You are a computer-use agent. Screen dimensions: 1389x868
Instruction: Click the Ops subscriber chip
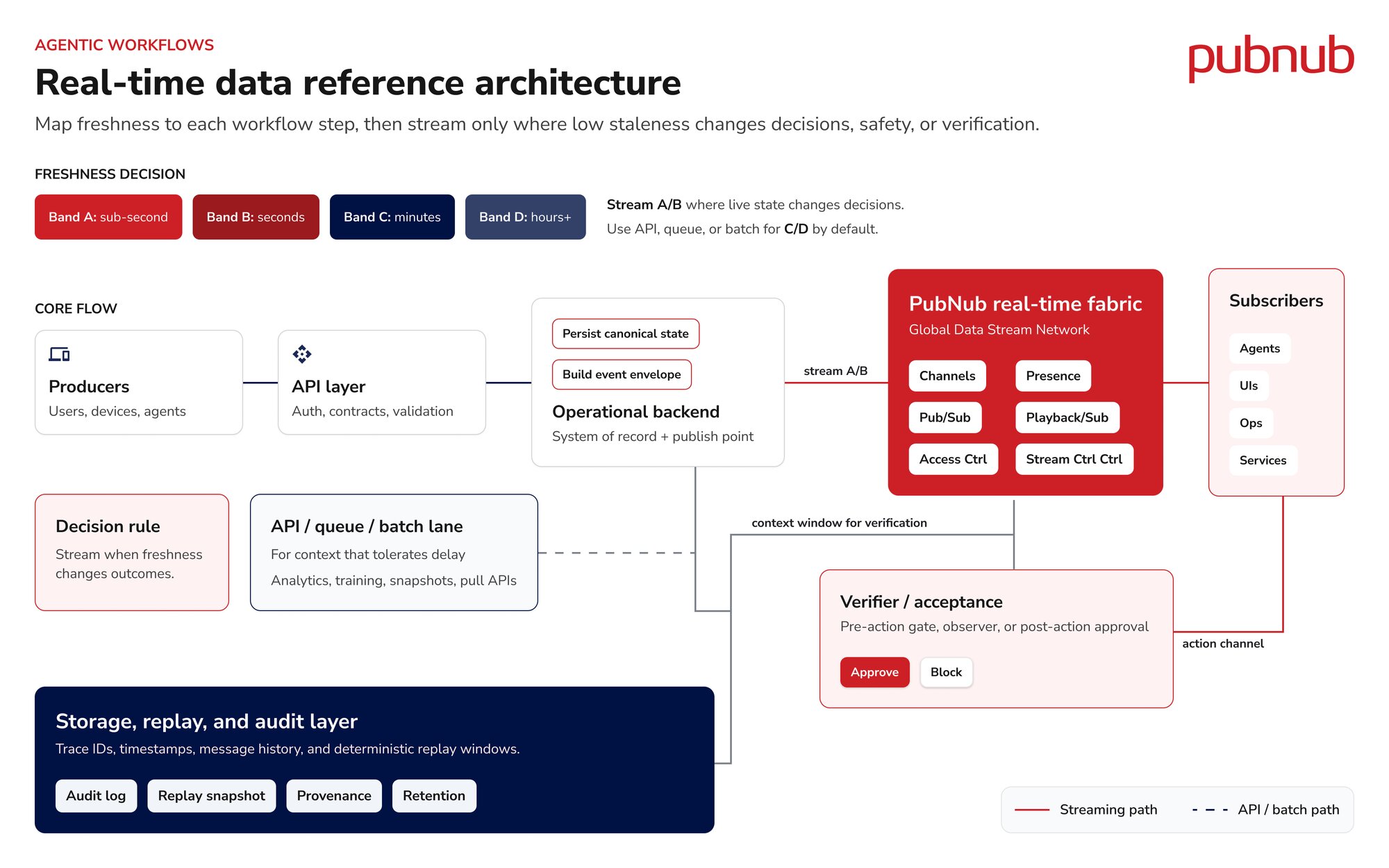click(1251, 423)
